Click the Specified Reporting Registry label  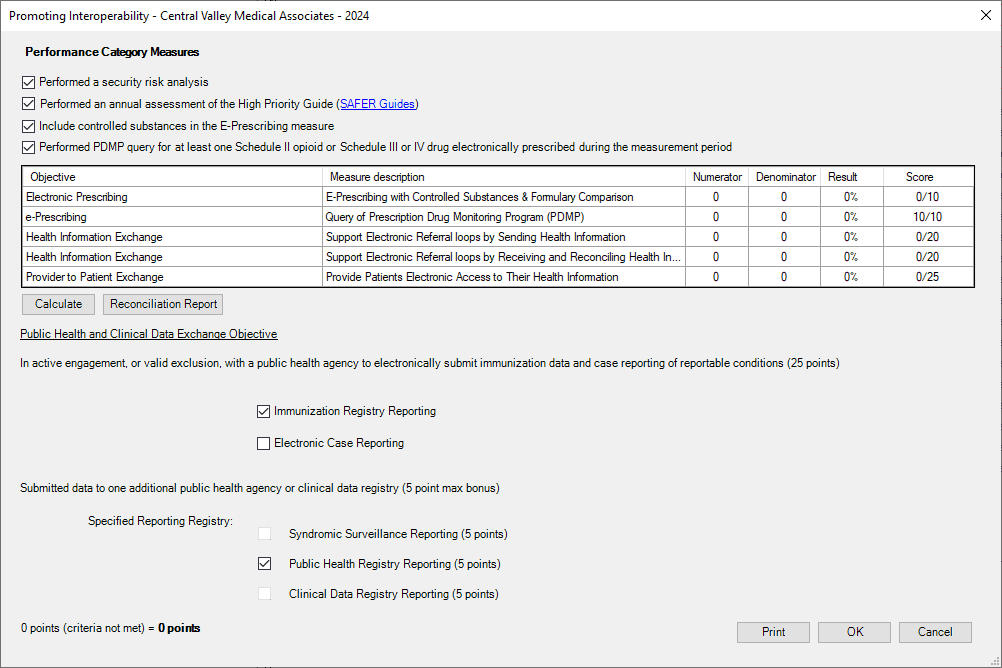point(160,521)
